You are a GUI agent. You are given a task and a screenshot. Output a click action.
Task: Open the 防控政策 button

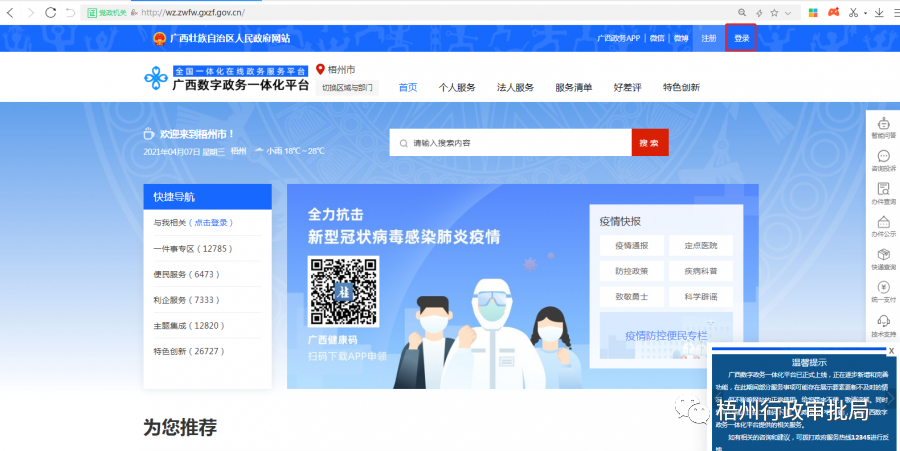point(631,271)
